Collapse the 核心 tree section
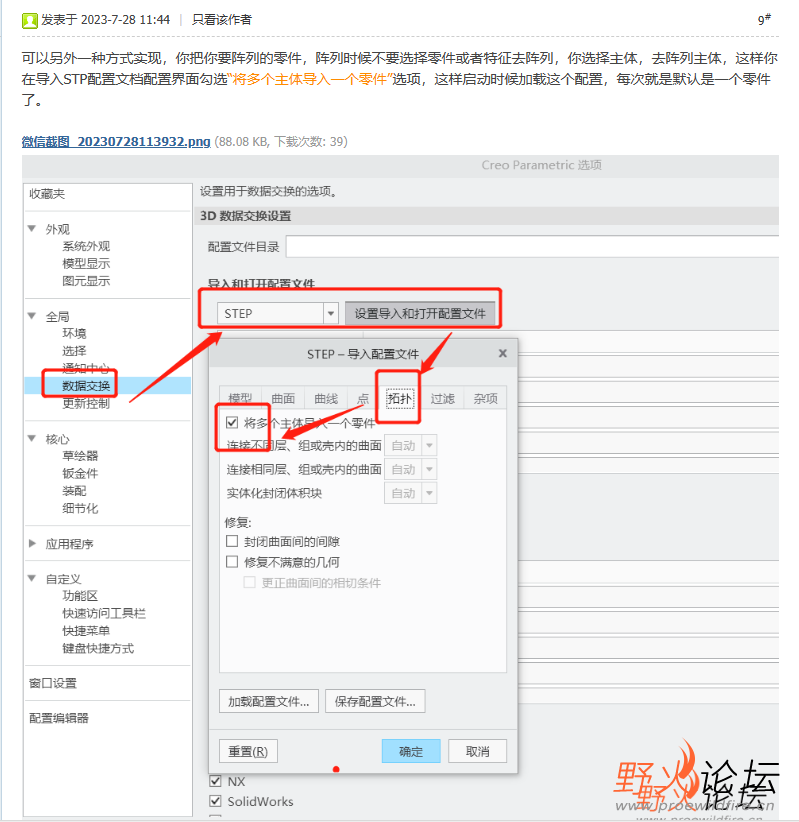 click(32, 438)
